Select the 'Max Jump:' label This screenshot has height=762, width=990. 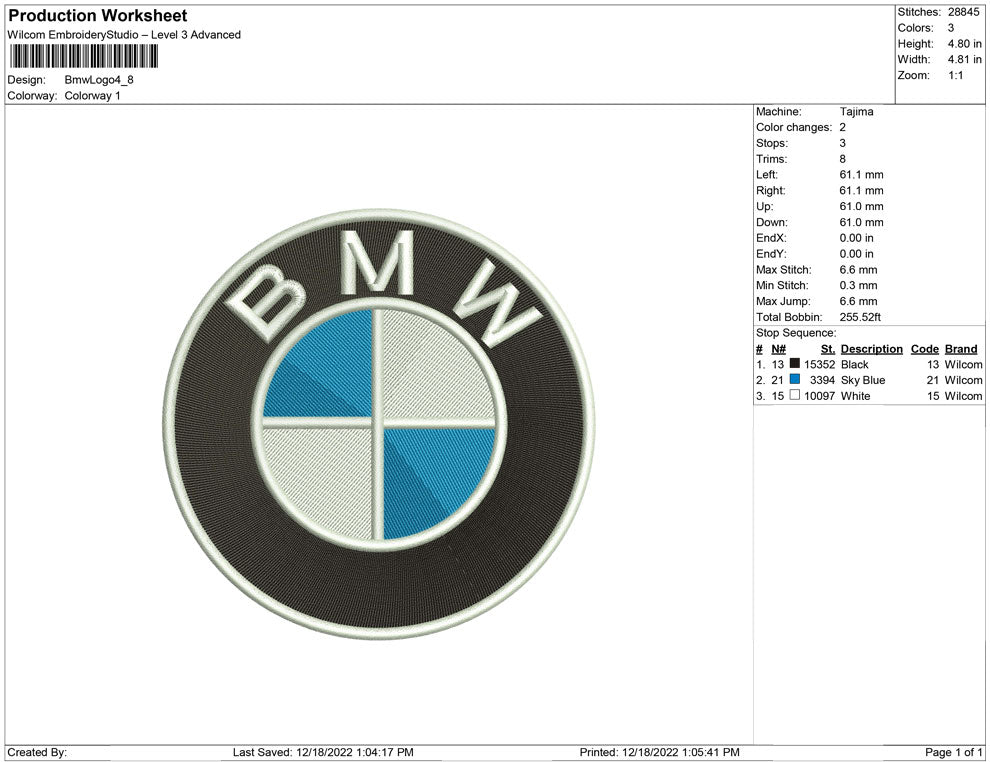[x=784, y=301]
